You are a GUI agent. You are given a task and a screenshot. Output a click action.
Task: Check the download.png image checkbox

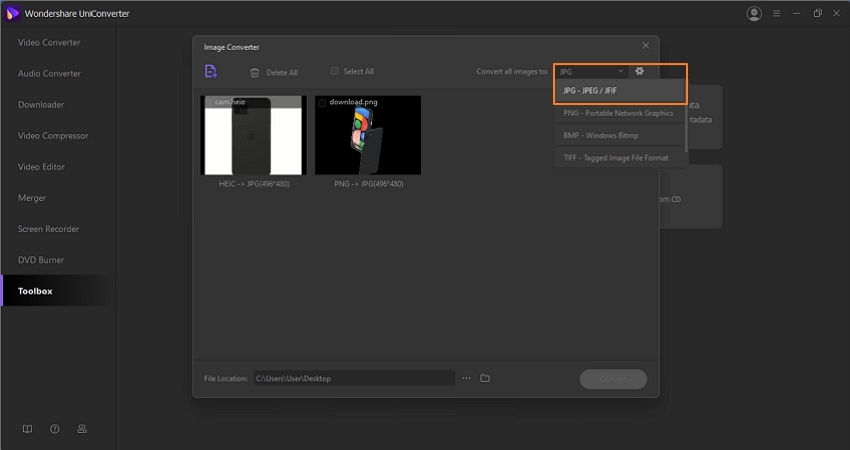tap(322, 102)
